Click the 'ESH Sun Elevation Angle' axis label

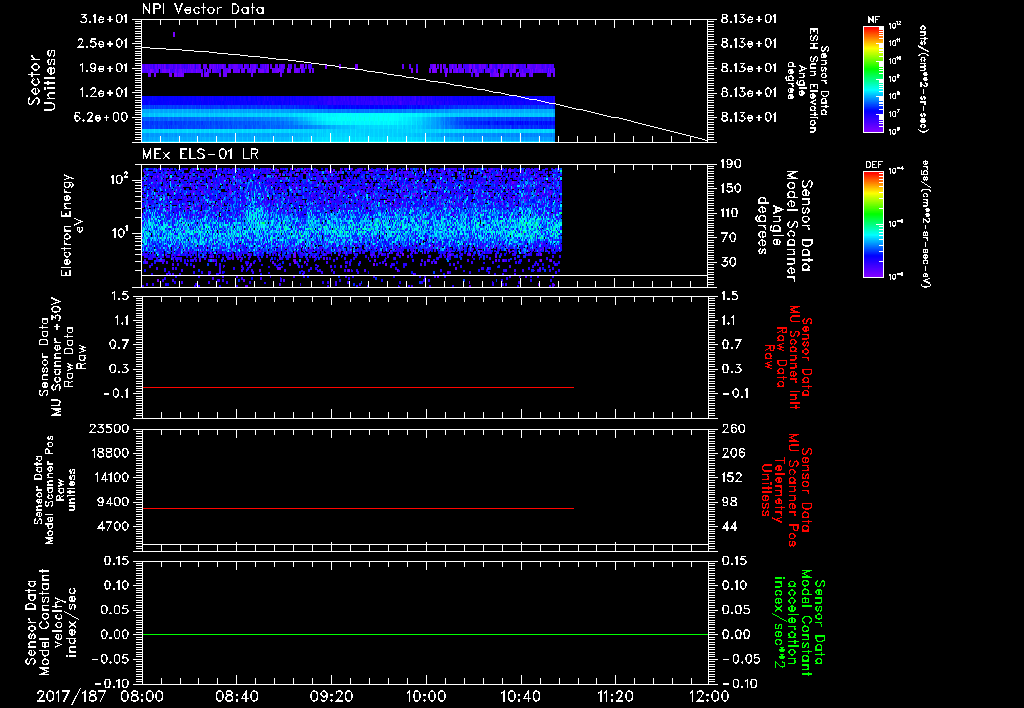[807, 80]
